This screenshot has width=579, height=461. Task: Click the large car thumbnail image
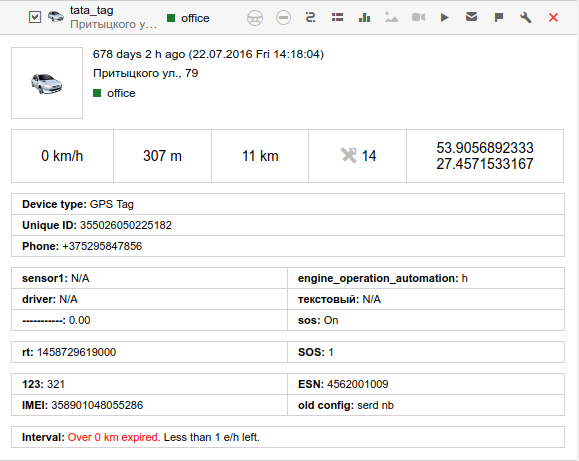(47, 83)
